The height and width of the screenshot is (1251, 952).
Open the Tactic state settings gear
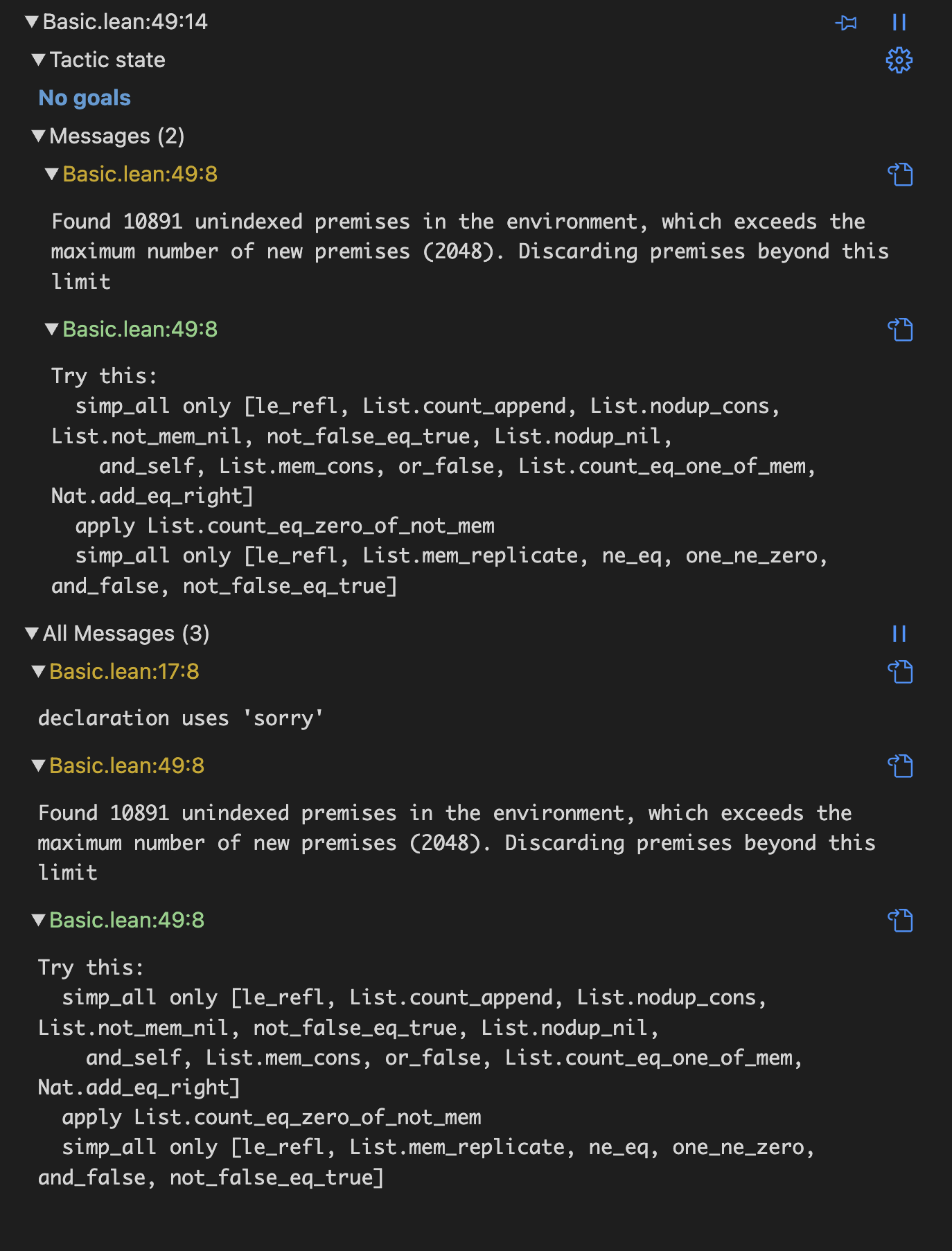point(899,60)
